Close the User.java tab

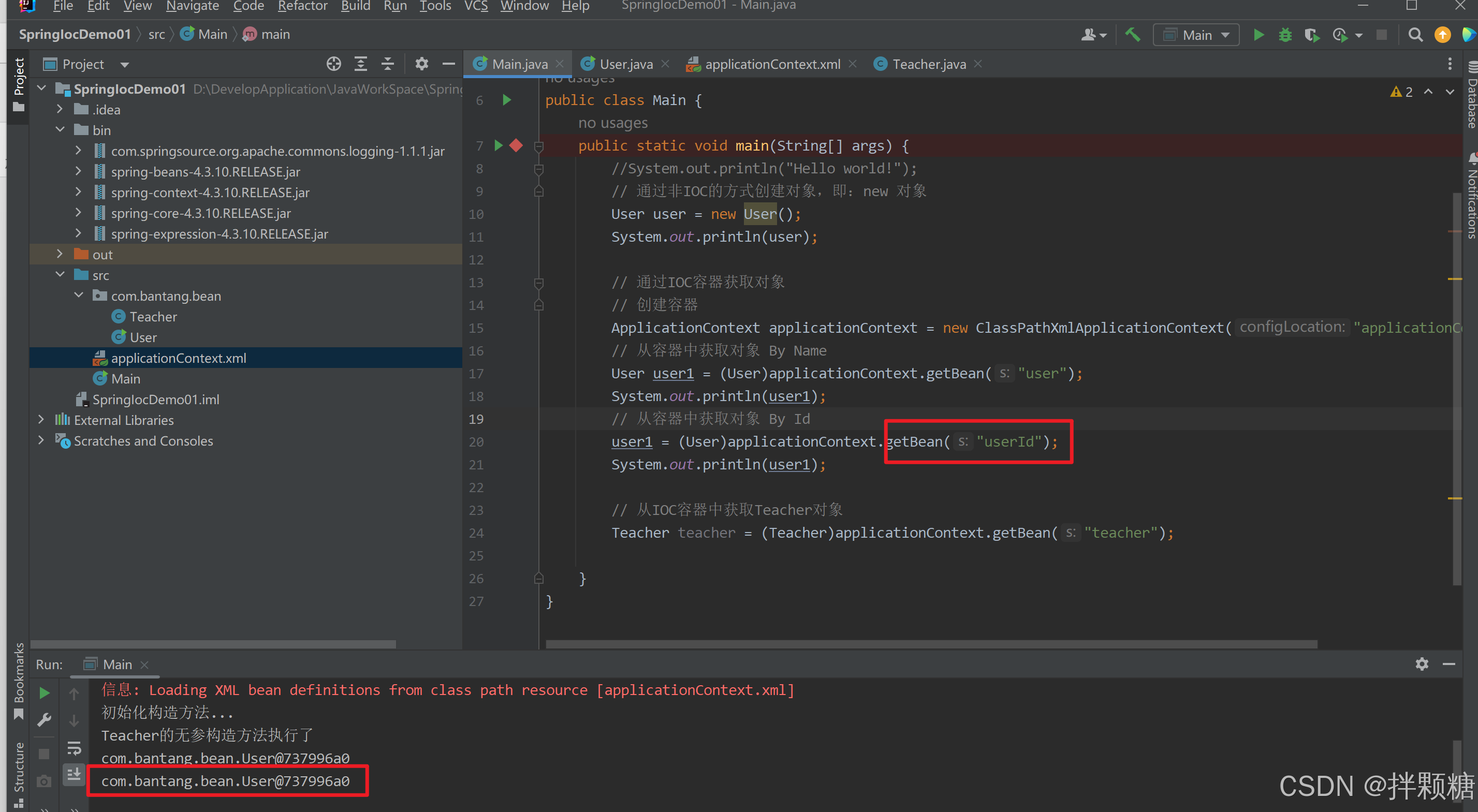pyautogui.click(x=665, y=64)
